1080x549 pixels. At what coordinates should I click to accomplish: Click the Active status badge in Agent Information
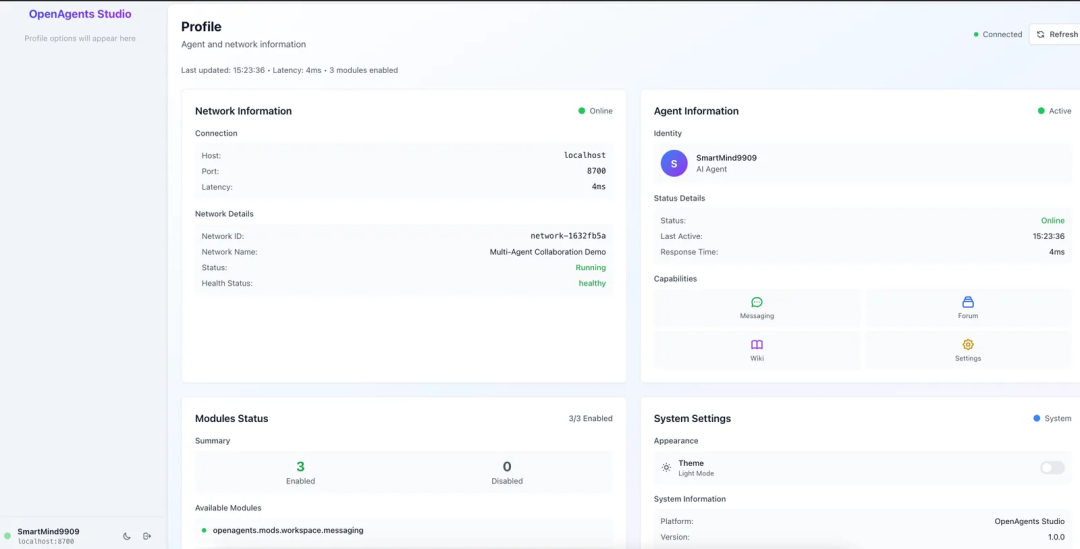click(x=1054, y=111)
